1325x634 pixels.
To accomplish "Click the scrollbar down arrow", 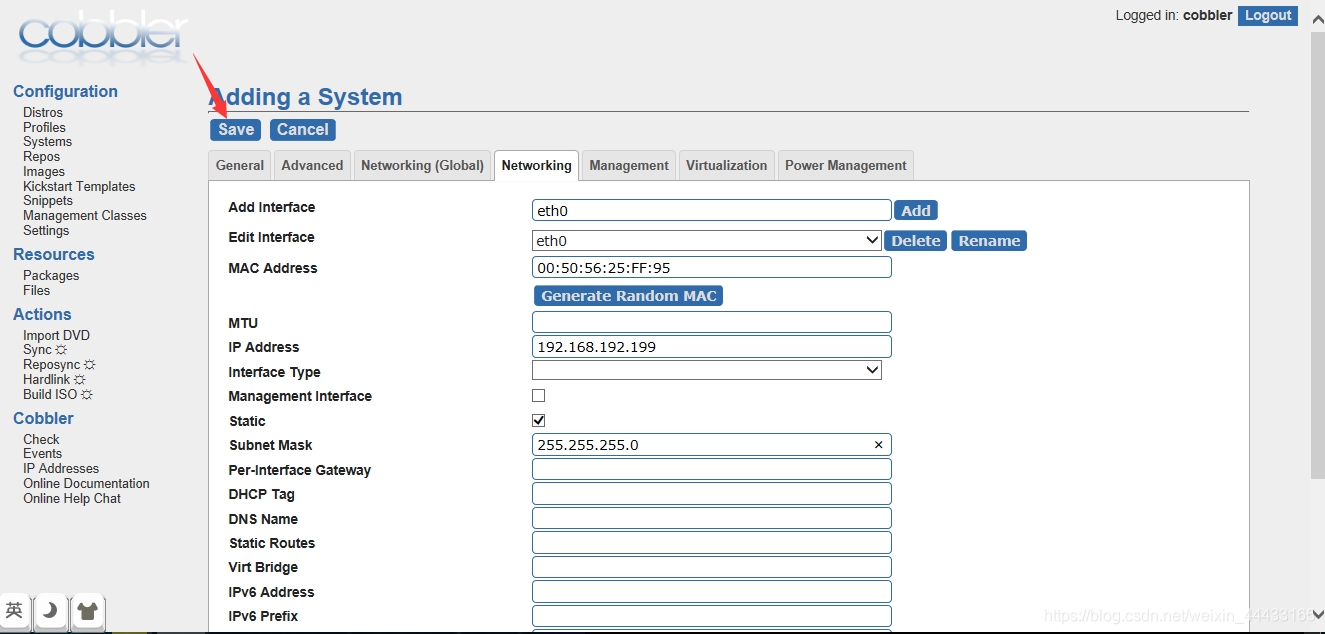I will pos(1317,614).
